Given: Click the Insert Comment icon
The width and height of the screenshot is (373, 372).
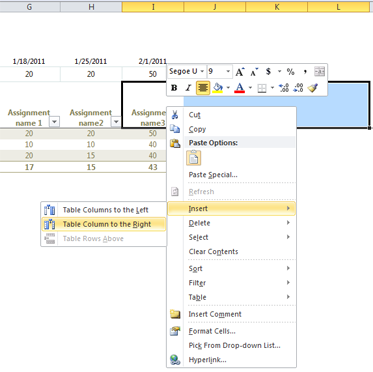Looking at the screenshot, I should 175,314.
